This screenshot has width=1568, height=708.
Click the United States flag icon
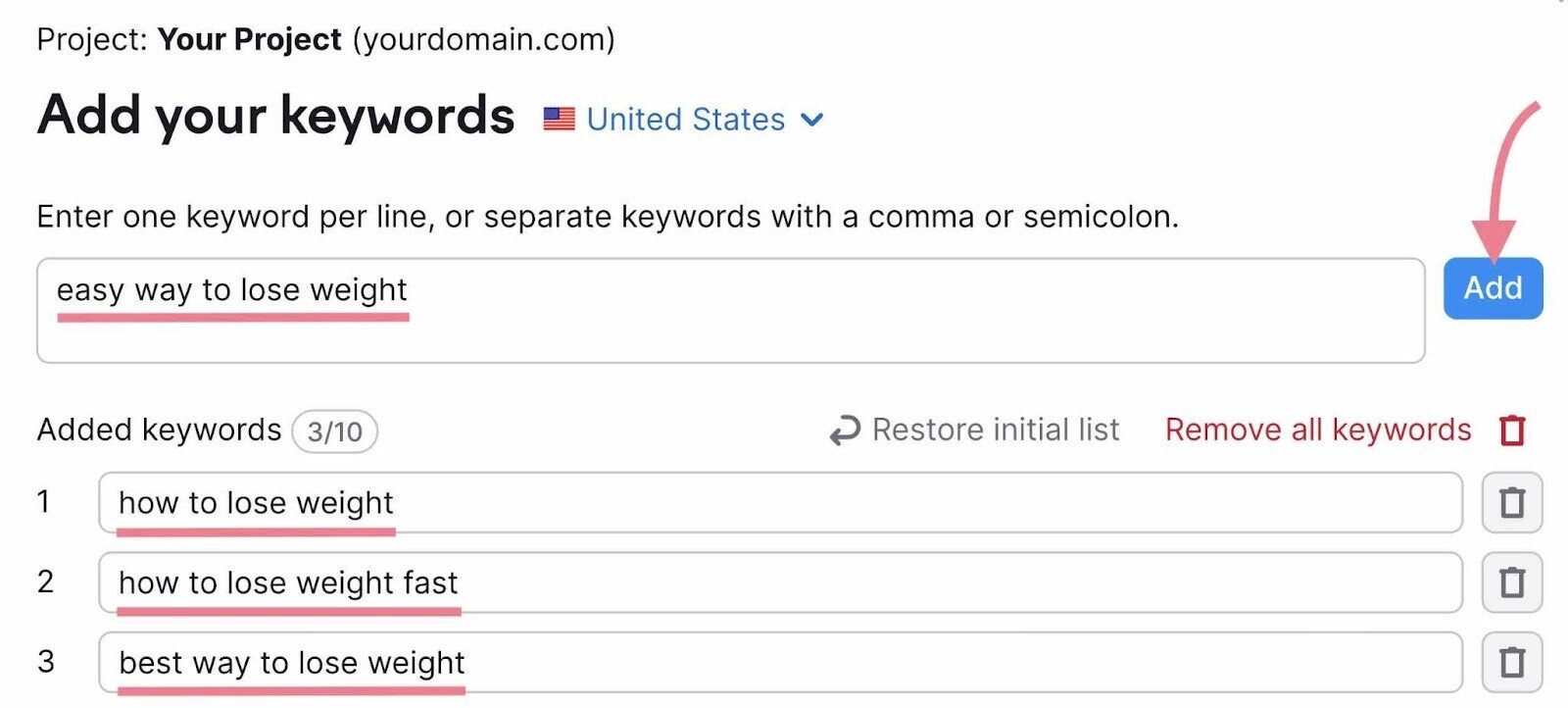pyautogui.click(x=559, y=120)
